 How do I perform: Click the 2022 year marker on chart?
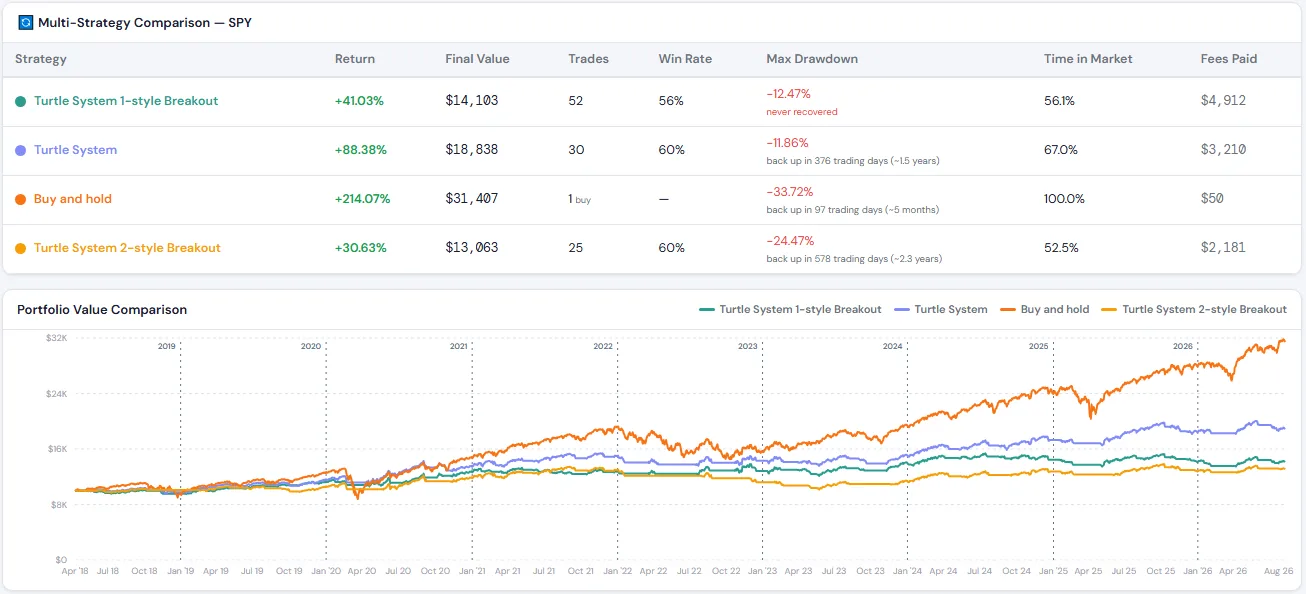pos(603,346)
